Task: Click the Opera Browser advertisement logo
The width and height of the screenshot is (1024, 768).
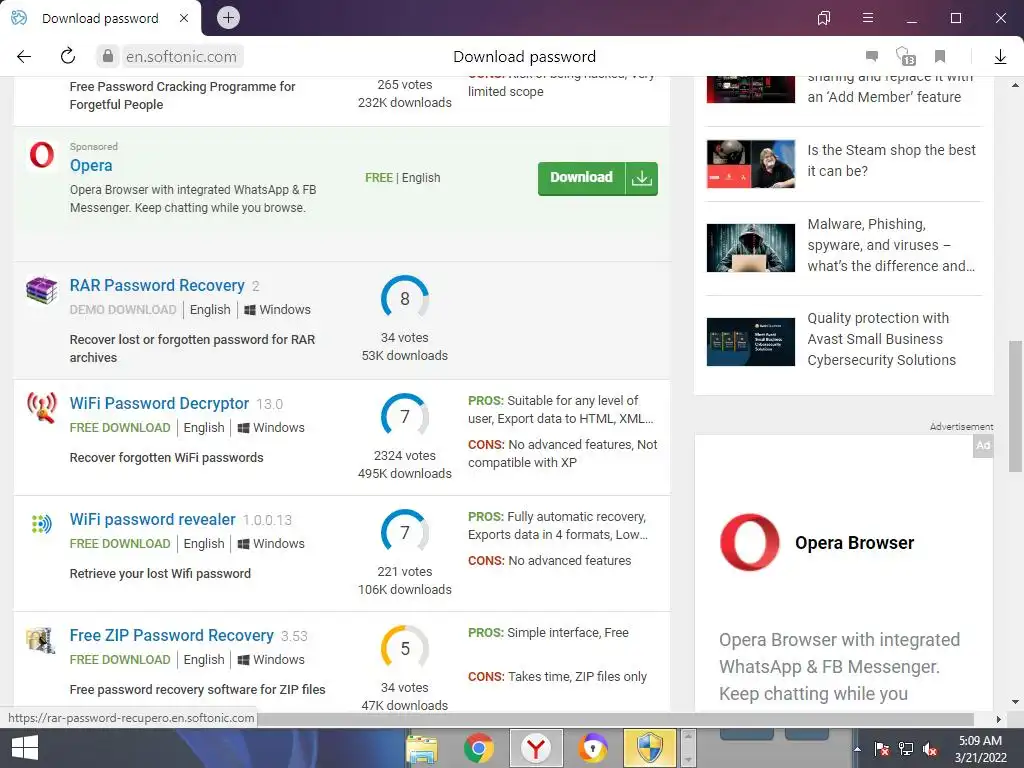Action: (750, 542)
